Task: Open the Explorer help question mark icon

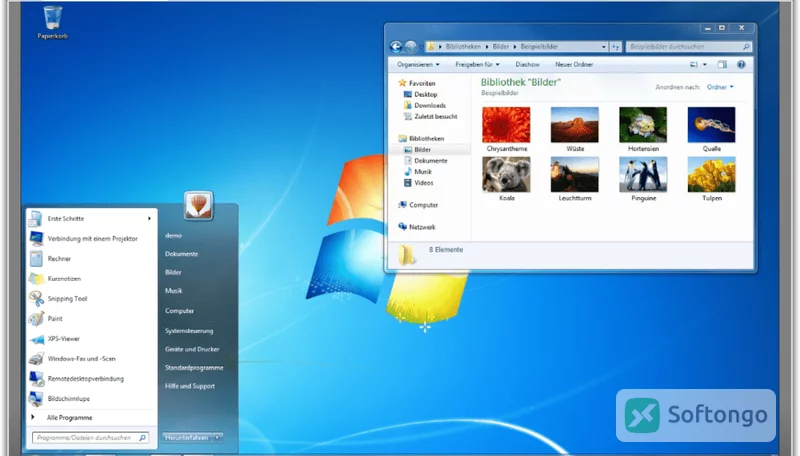Action: (741, 64)
